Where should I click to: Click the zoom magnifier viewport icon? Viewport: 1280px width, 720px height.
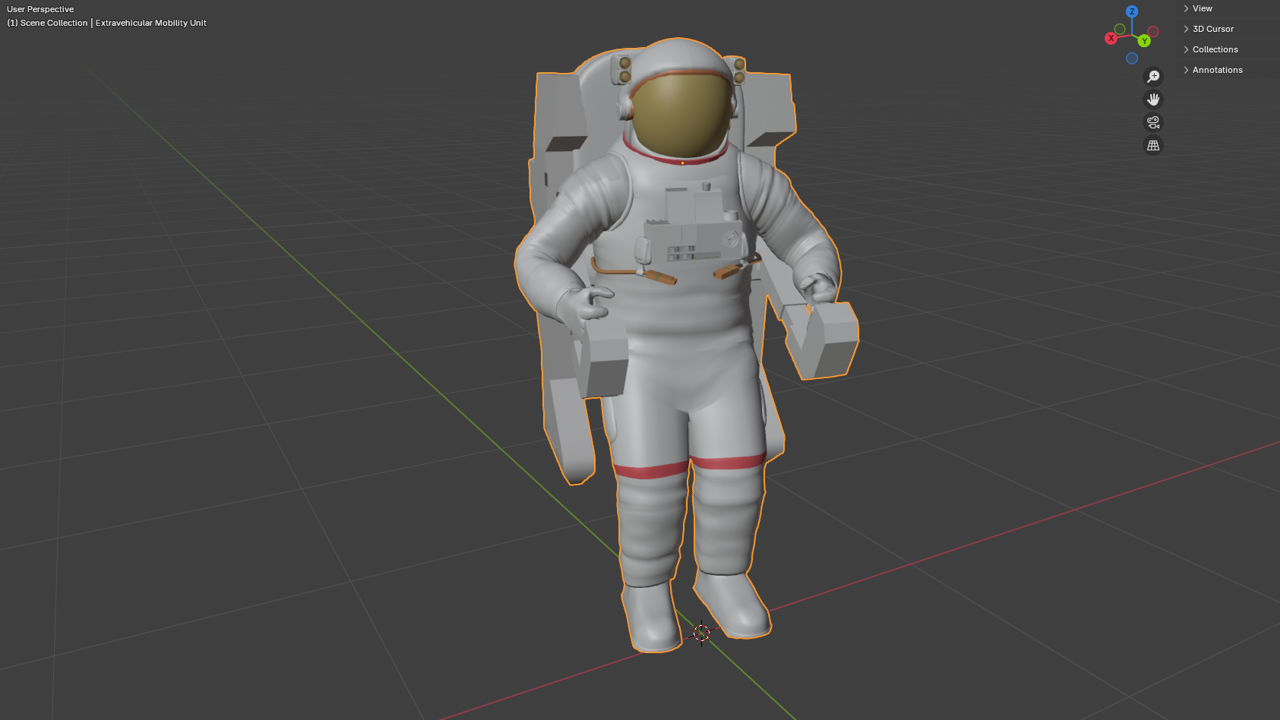(1153, 77)
